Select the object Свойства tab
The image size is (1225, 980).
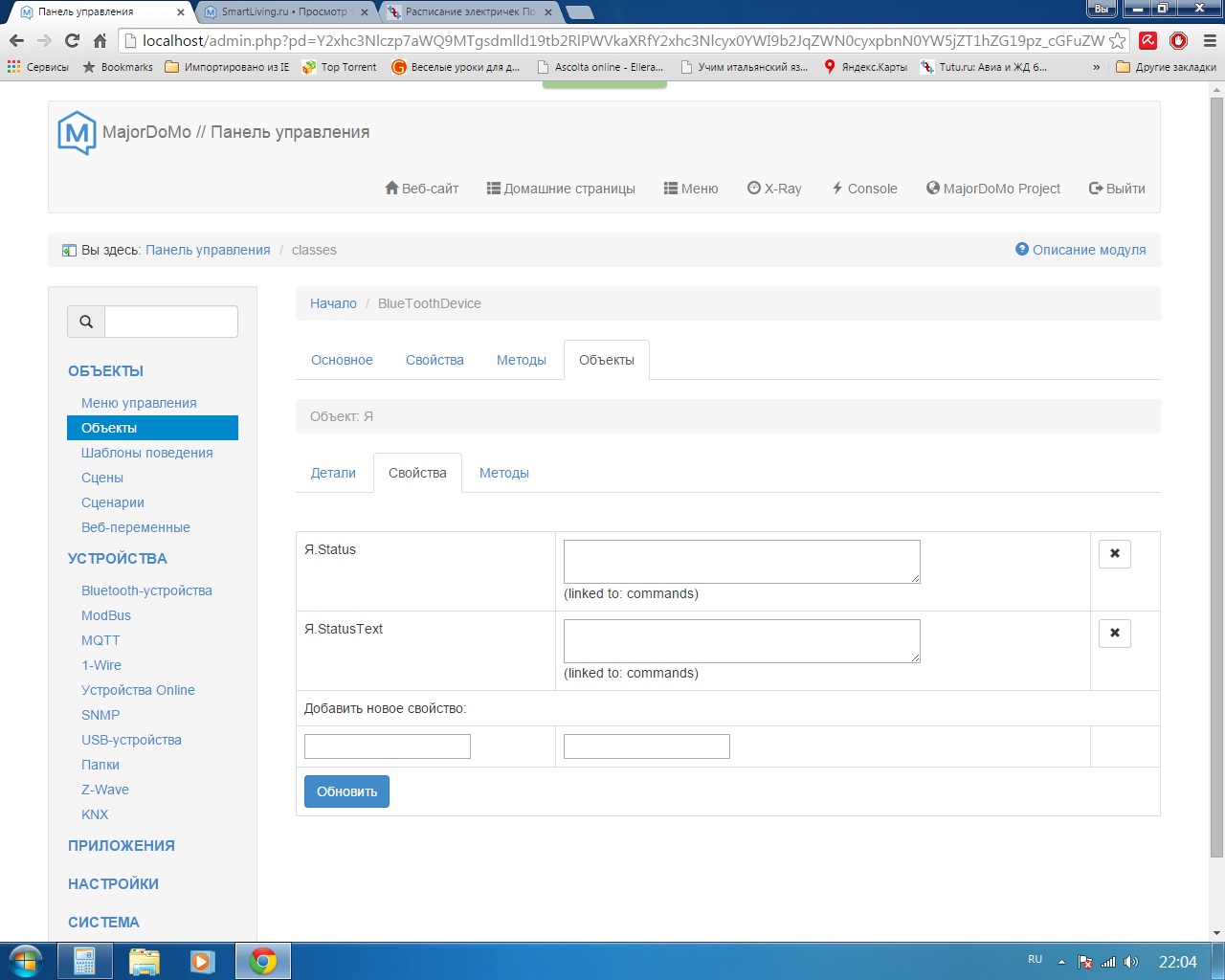(417, 473)
